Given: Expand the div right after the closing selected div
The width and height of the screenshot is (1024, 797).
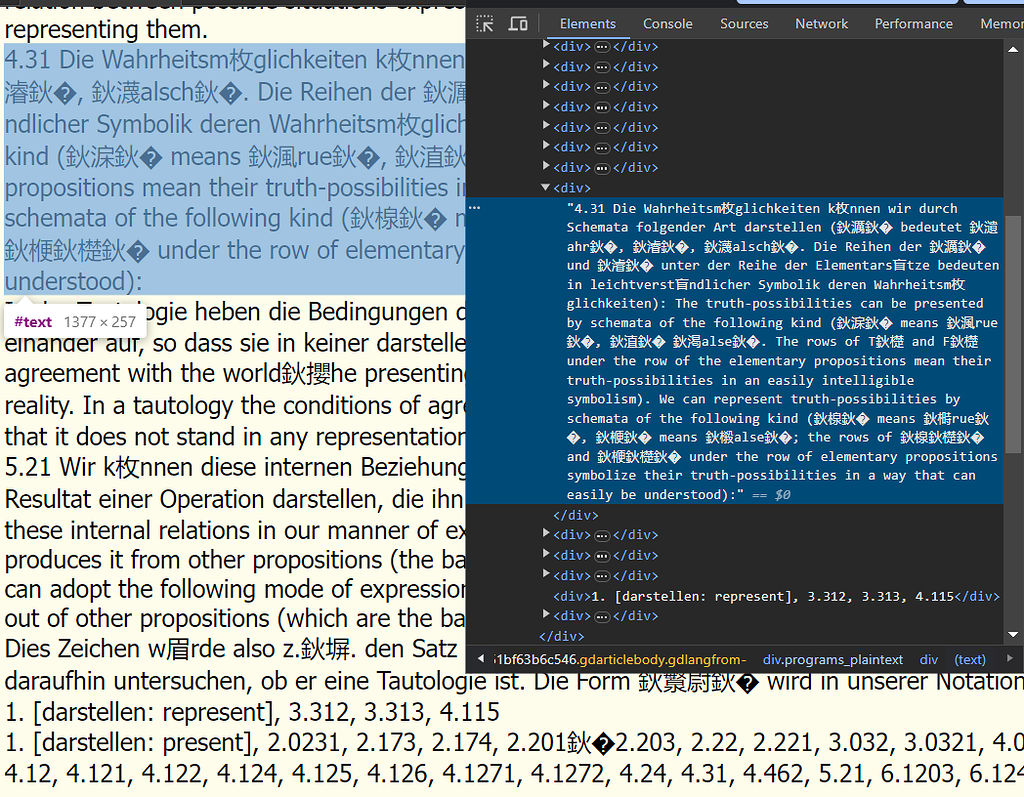Looking at the screenshot, I should [546, 535].
